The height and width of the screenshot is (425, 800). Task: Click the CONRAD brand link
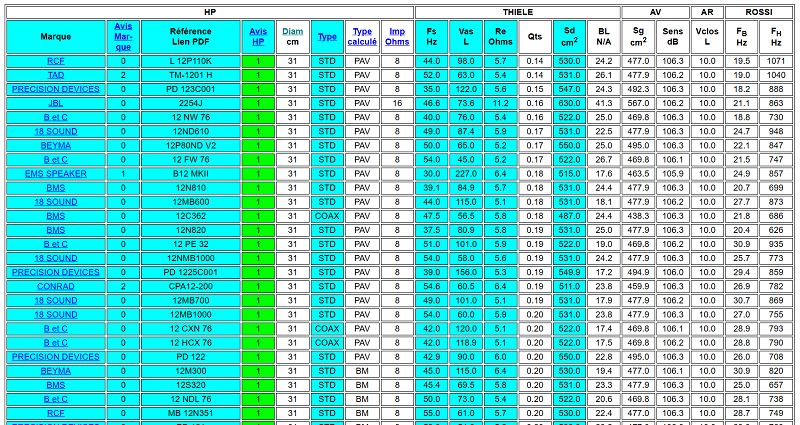56,287
